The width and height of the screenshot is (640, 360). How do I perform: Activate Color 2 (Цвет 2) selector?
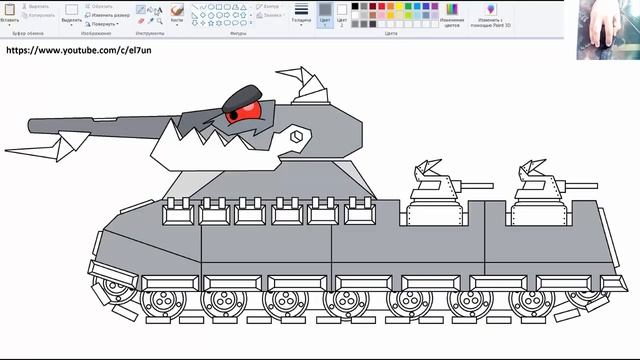[342, 15]
